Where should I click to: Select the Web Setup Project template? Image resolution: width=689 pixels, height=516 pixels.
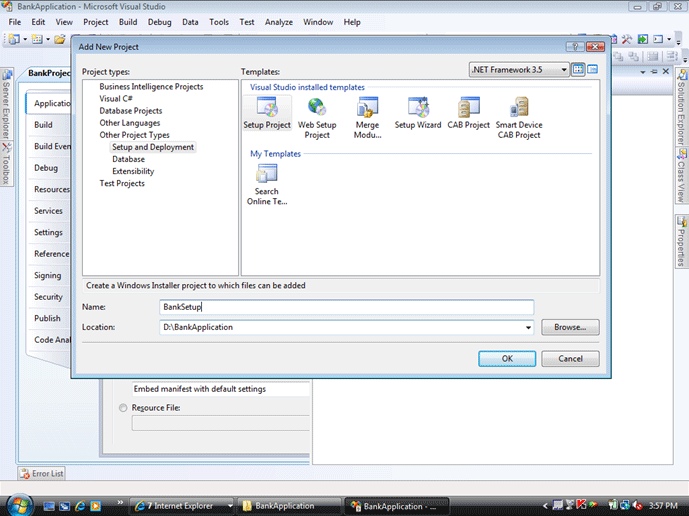point(317,118)
